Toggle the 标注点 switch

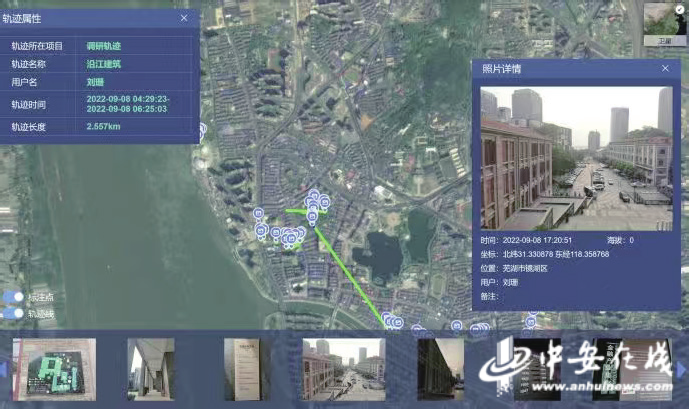click(15, 297)
